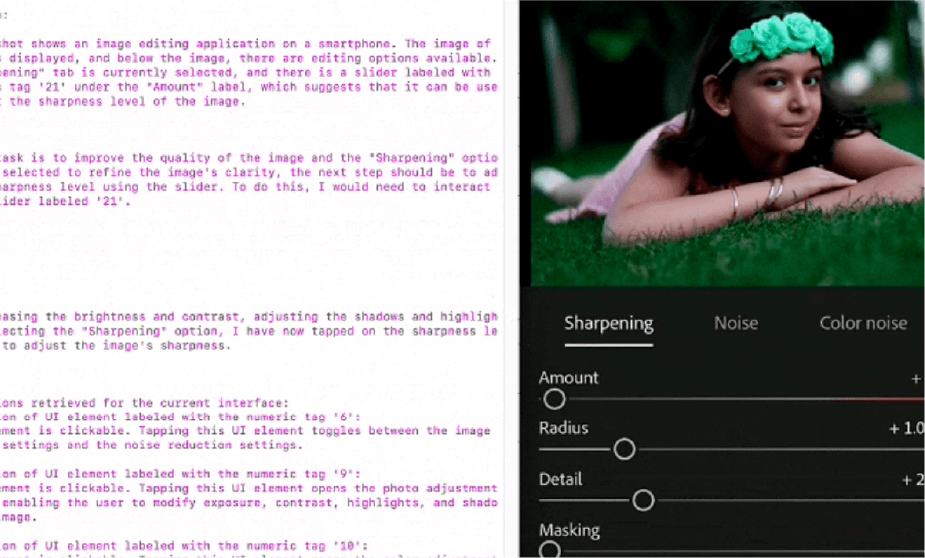Image resolution: width=925 pixels, height=558 pixels.
Task: Click the Detail value readout
Action: [x=912, y=479]
